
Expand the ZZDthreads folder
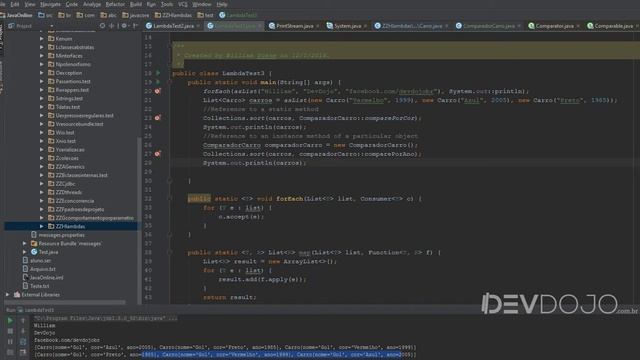pyautogui.click(x=42, y=192)
